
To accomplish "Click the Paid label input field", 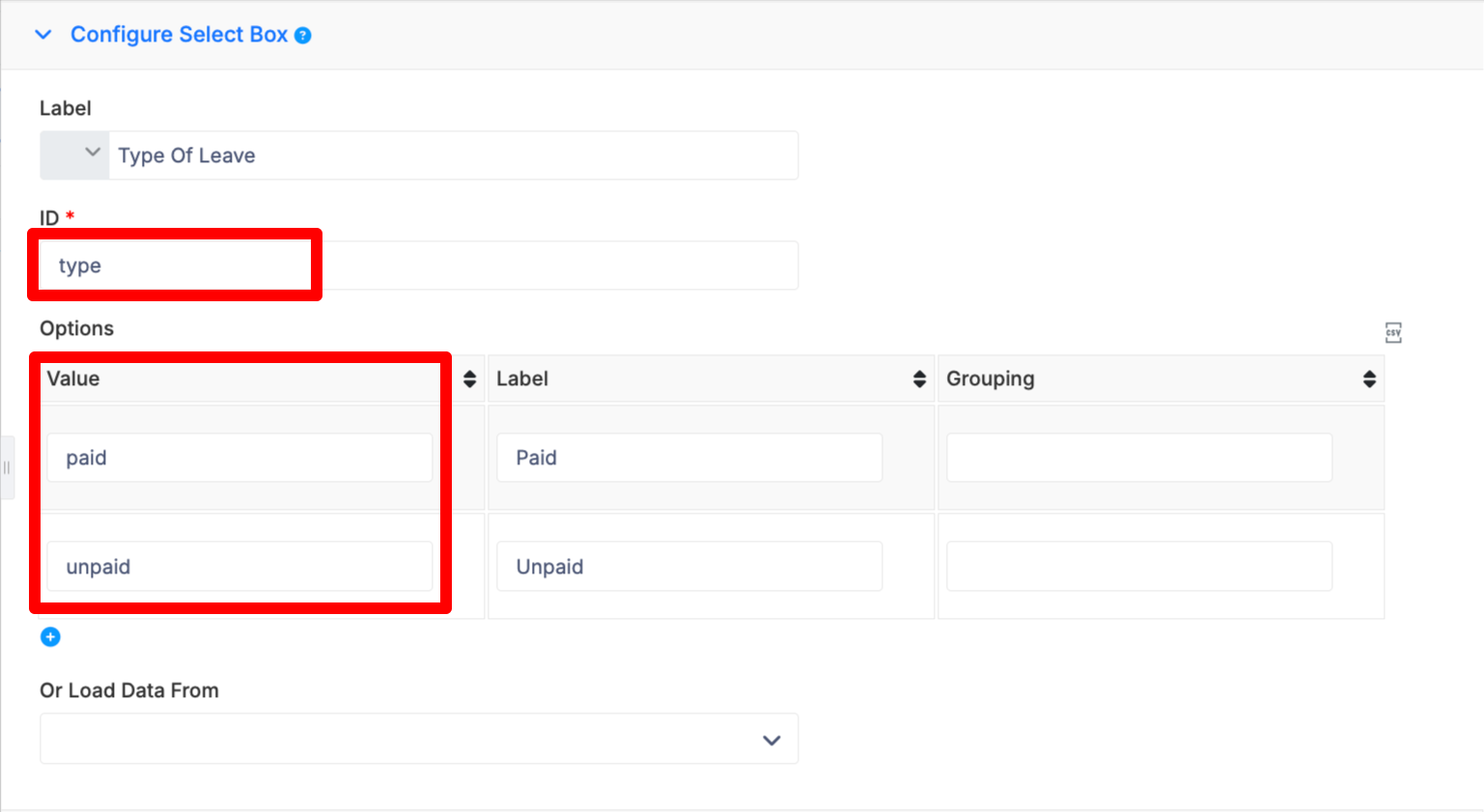I will 689,458.
